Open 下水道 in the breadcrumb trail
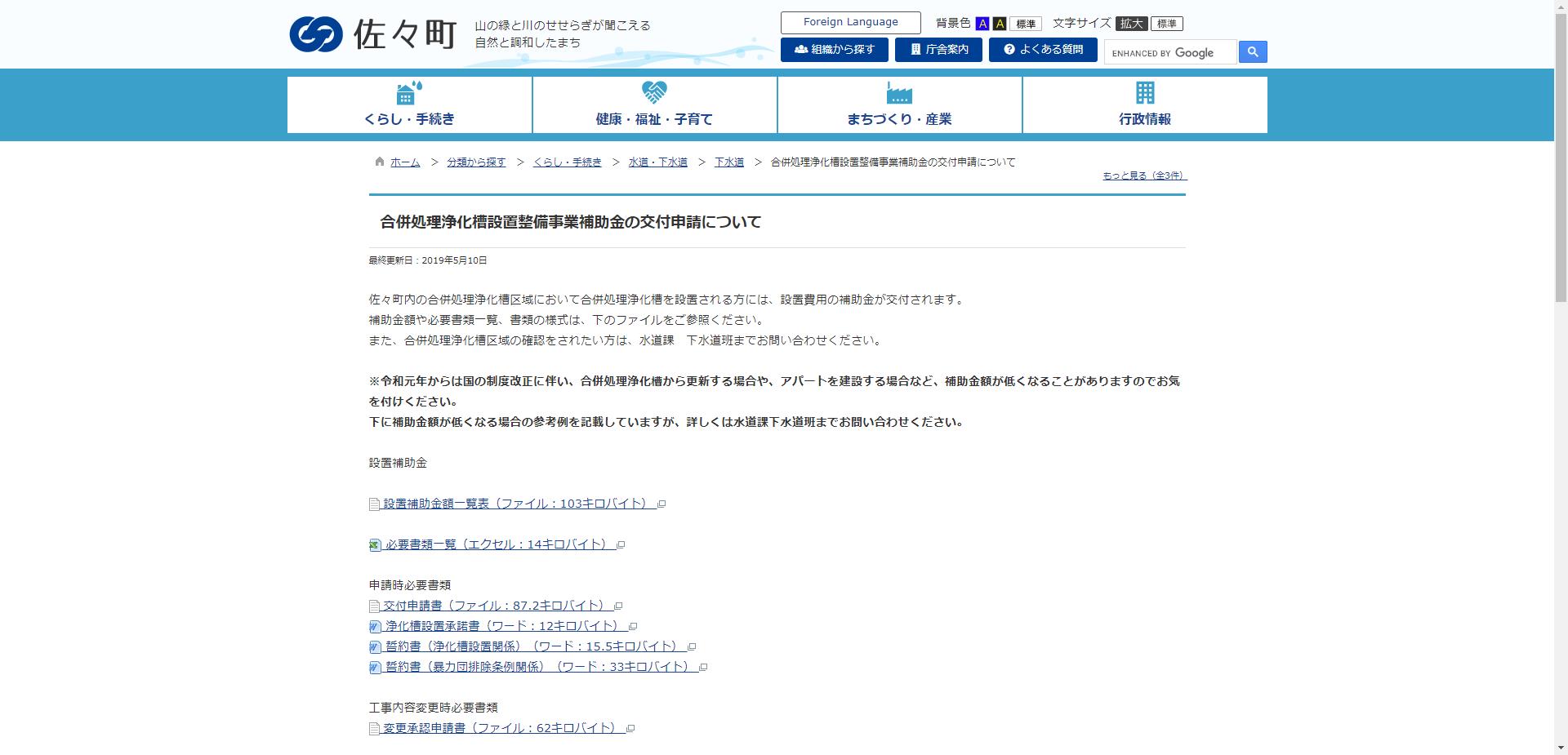The height and width of the screenshot is (755, 1568). point(729,162)
